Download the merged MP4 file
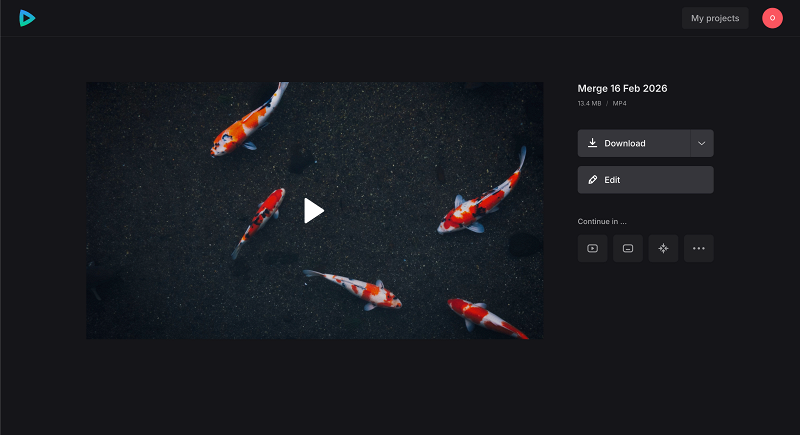The height and width of the screenshot is (435, 800). (634, 143)
